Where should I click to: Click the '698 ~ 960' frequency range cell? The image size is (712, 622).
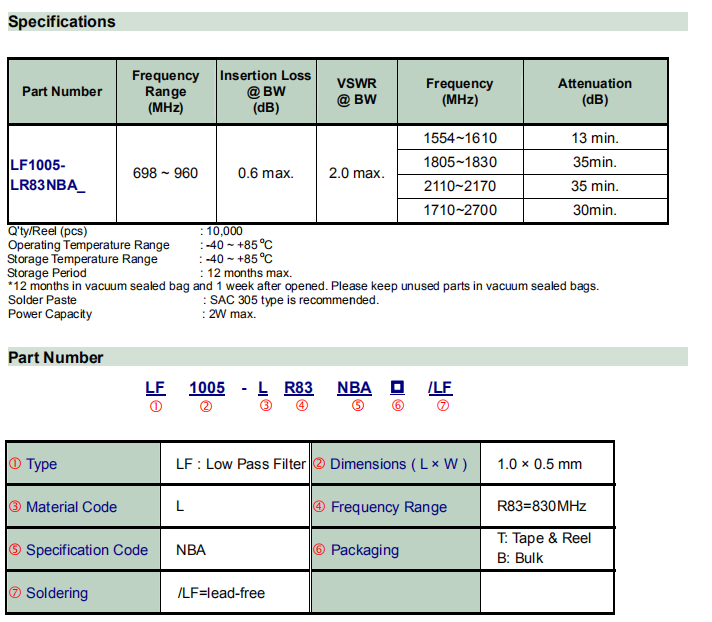point(166,173)
